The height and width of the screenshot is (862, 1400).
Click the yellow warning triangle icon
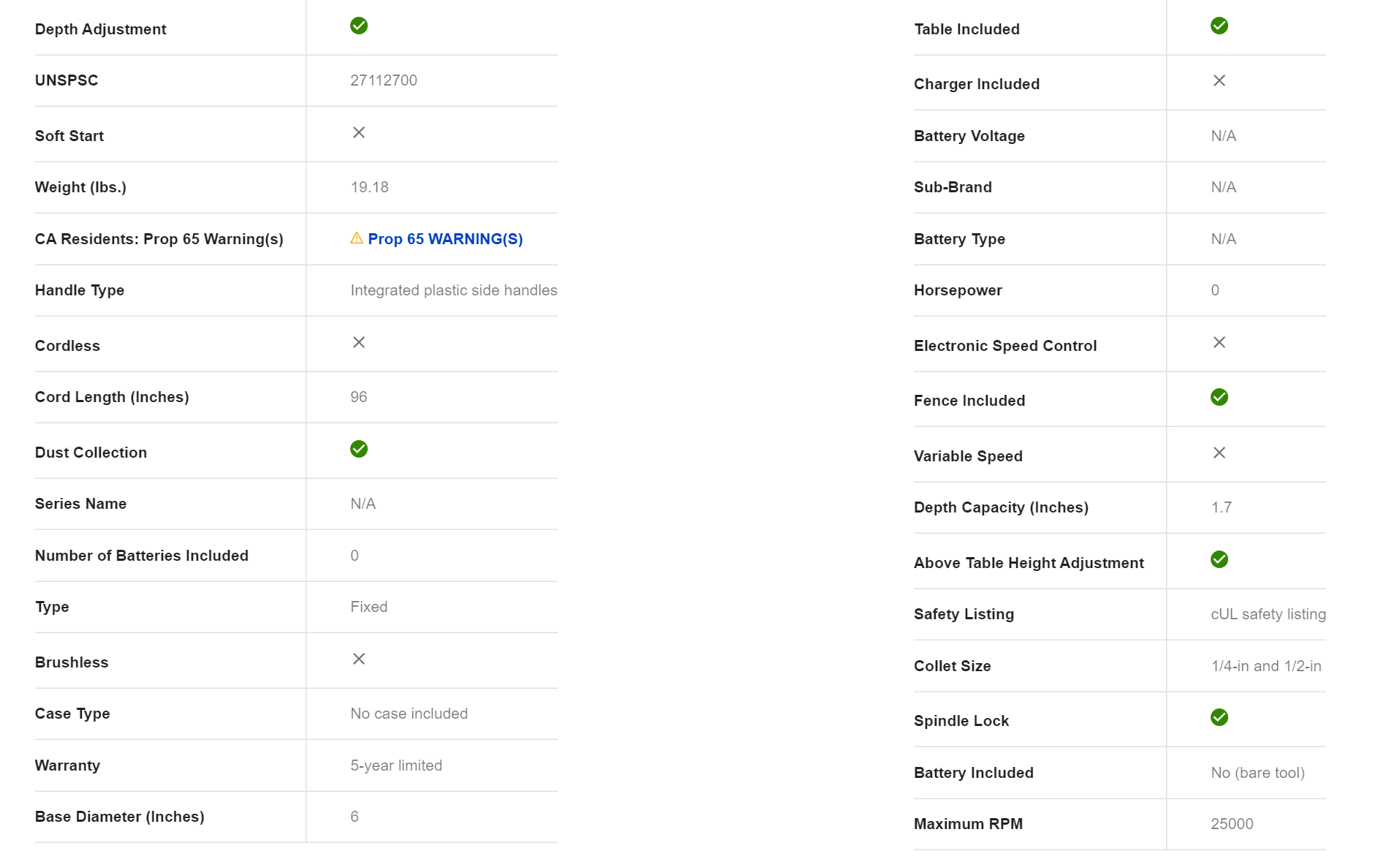click(x=356, y=238)
